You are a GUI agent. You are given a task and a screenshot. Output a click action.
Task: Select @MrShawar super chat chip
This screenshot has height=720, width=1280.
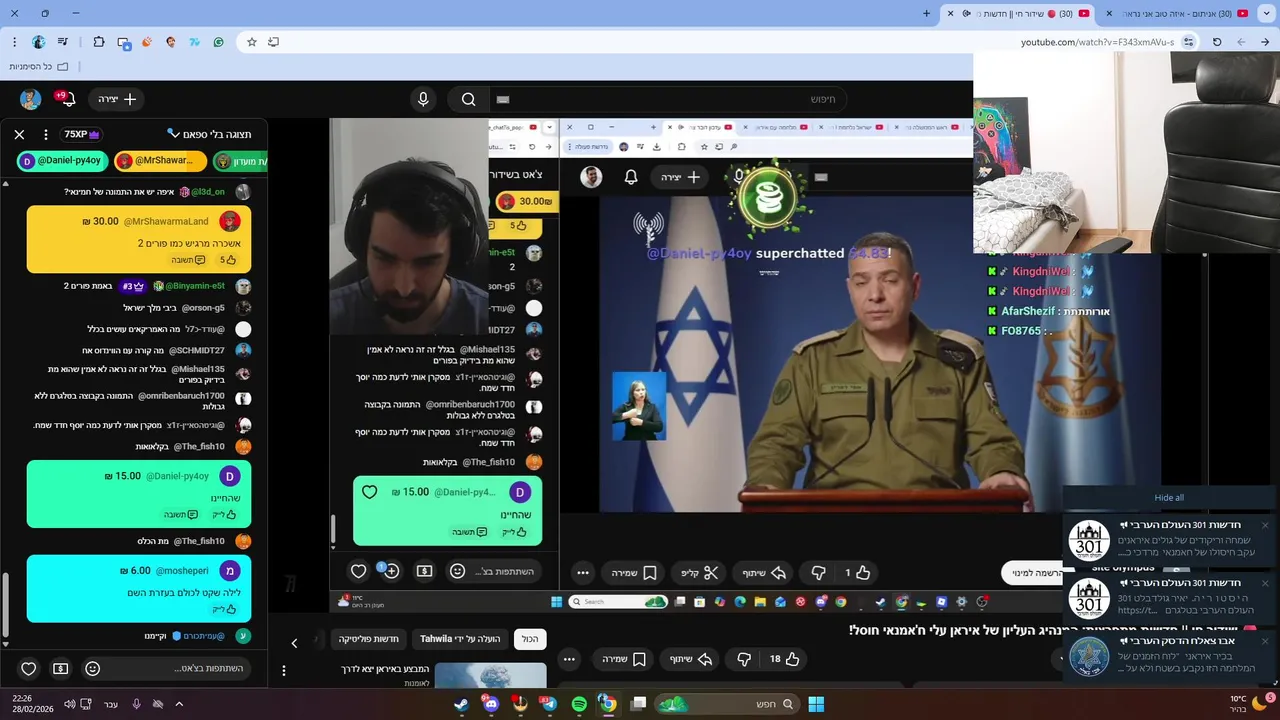tap(160, 161)
